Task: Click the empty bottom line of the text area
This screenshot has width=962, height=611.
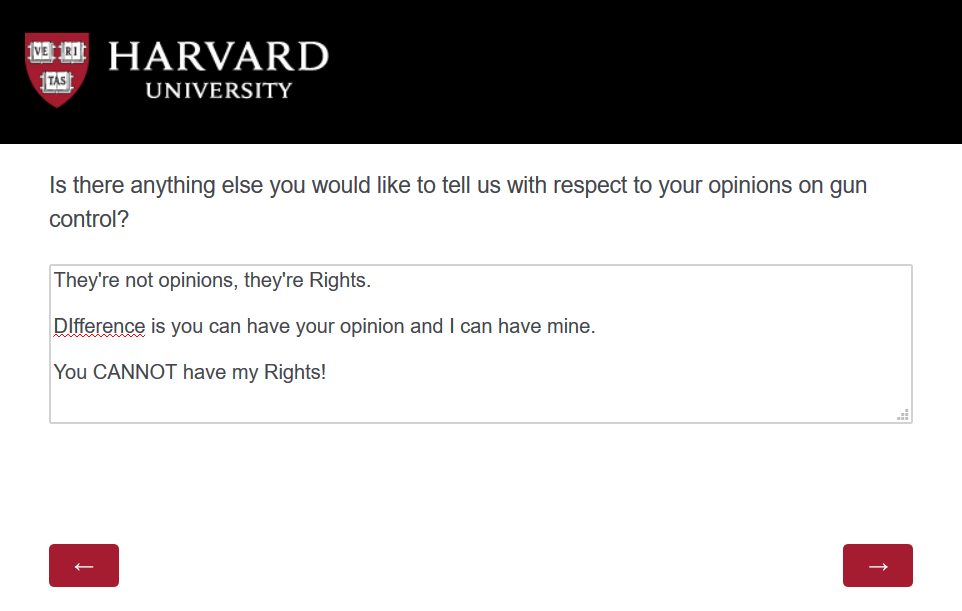Action: (x=480, y=405)
